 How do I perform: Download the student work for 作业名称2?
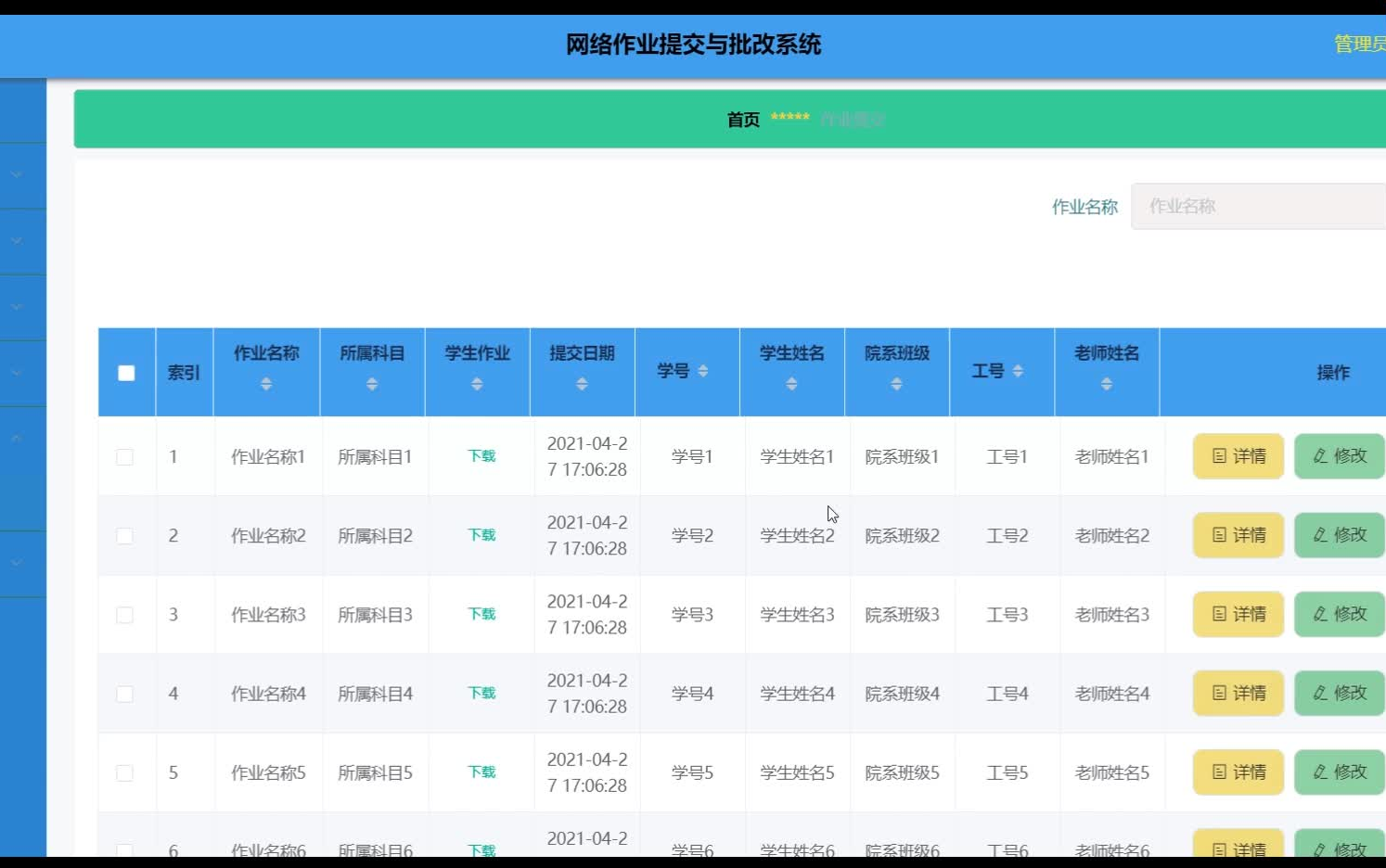tap(480, 535)
